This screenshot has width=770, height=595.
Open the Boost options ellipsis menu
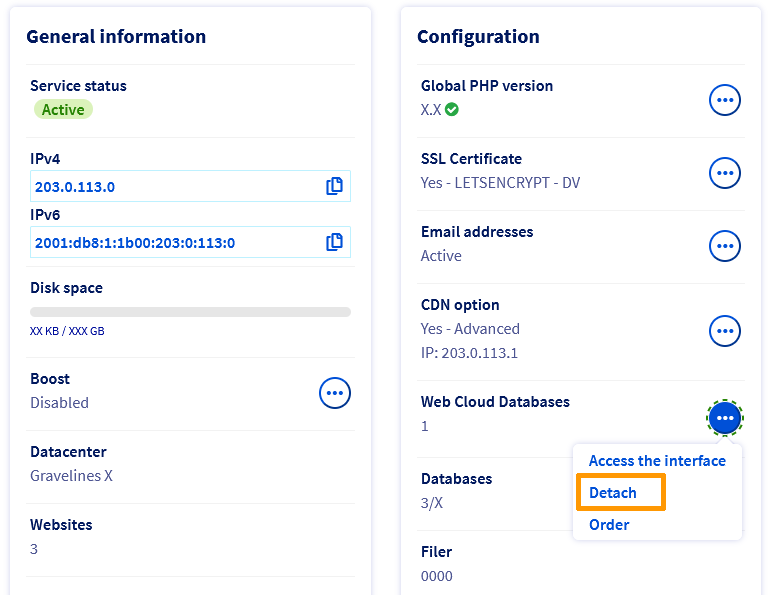[335, 393]
